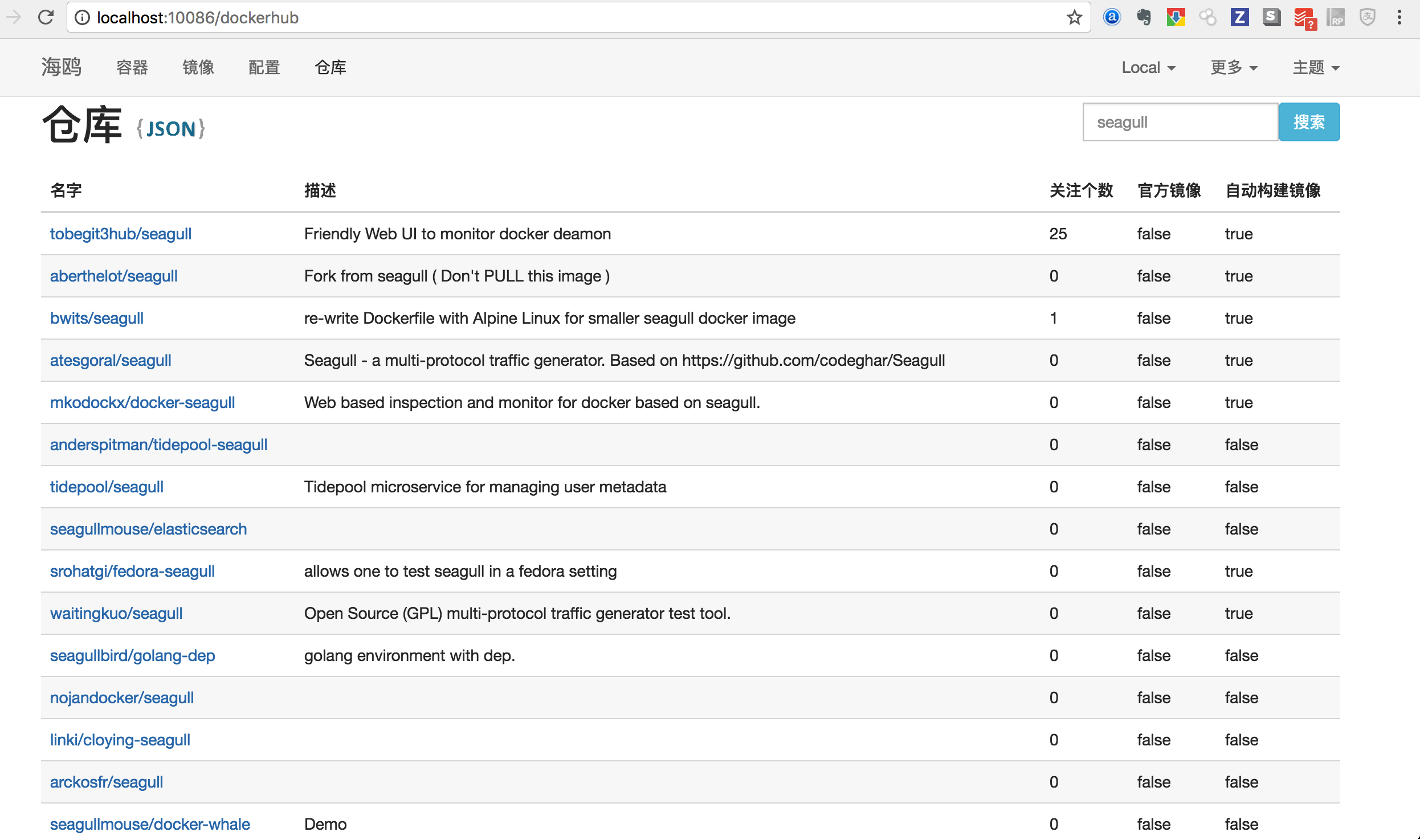Switch to the 镜像 nav tab
This screenshot has height=840, width=1420.
coord(198,67)
